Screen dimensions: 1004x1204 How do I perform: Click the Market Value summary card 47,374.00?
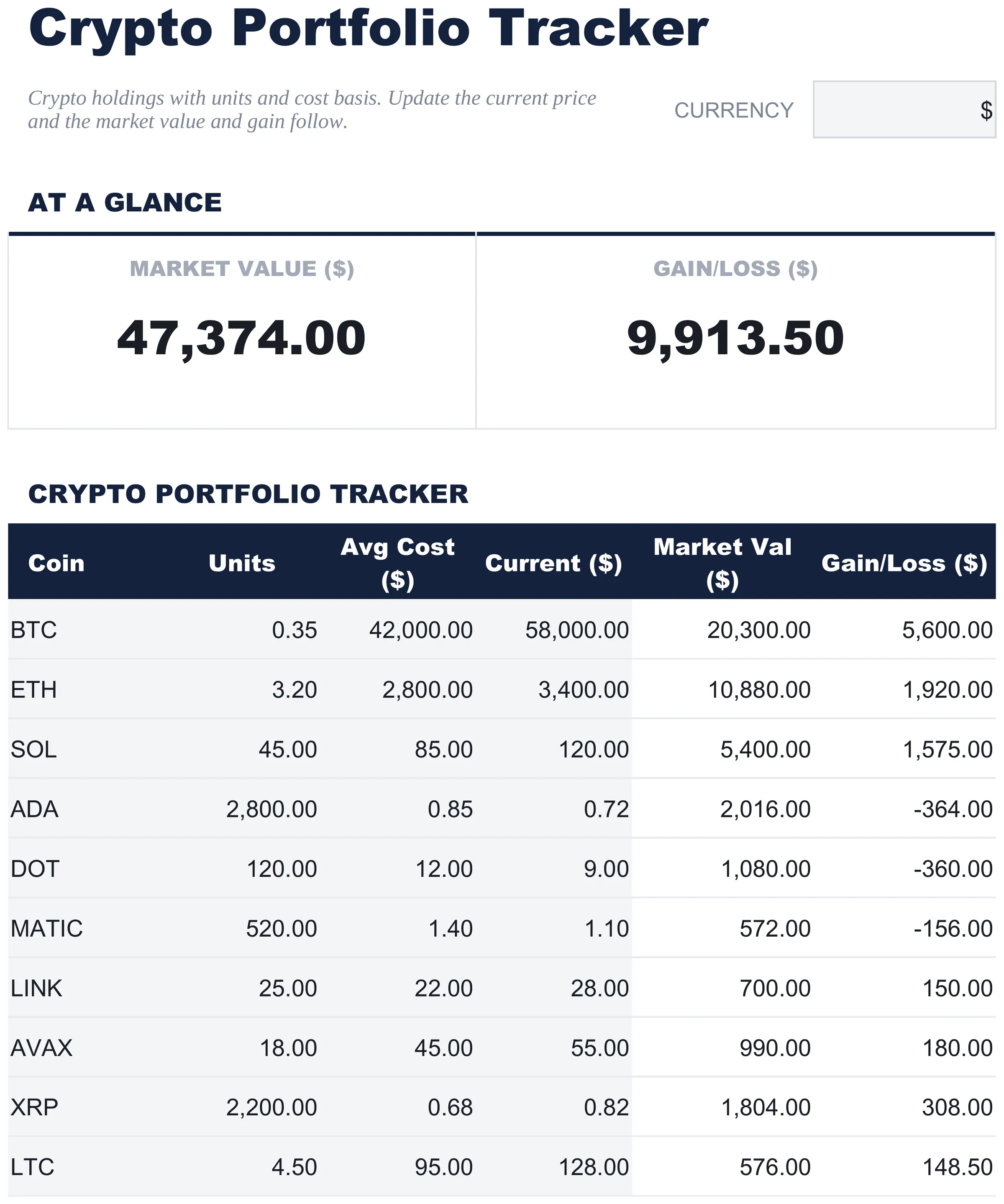(x=241, y=331)
